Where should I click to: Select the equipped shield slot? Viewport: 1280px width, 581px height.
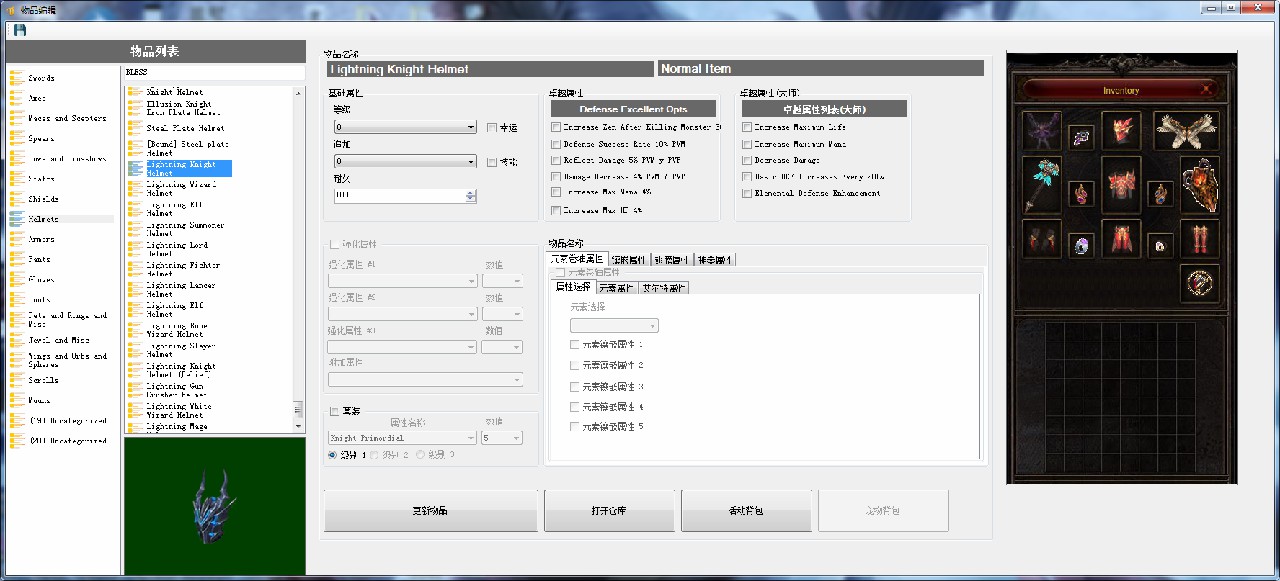pos(1199,184)
